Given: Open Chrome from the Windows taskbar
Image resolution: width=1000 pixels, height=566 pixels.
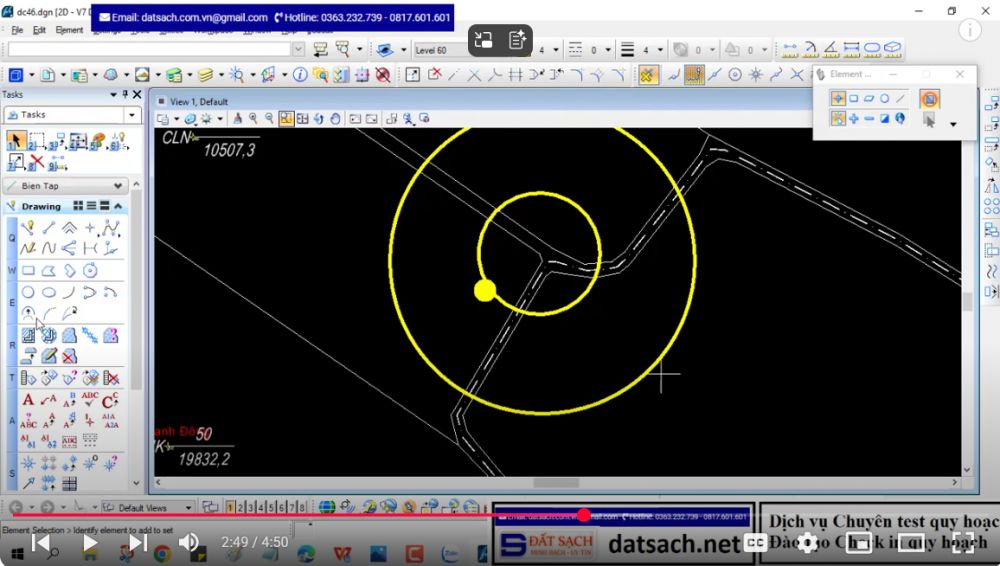Looking at the screenshot, I should click(162, 553).
